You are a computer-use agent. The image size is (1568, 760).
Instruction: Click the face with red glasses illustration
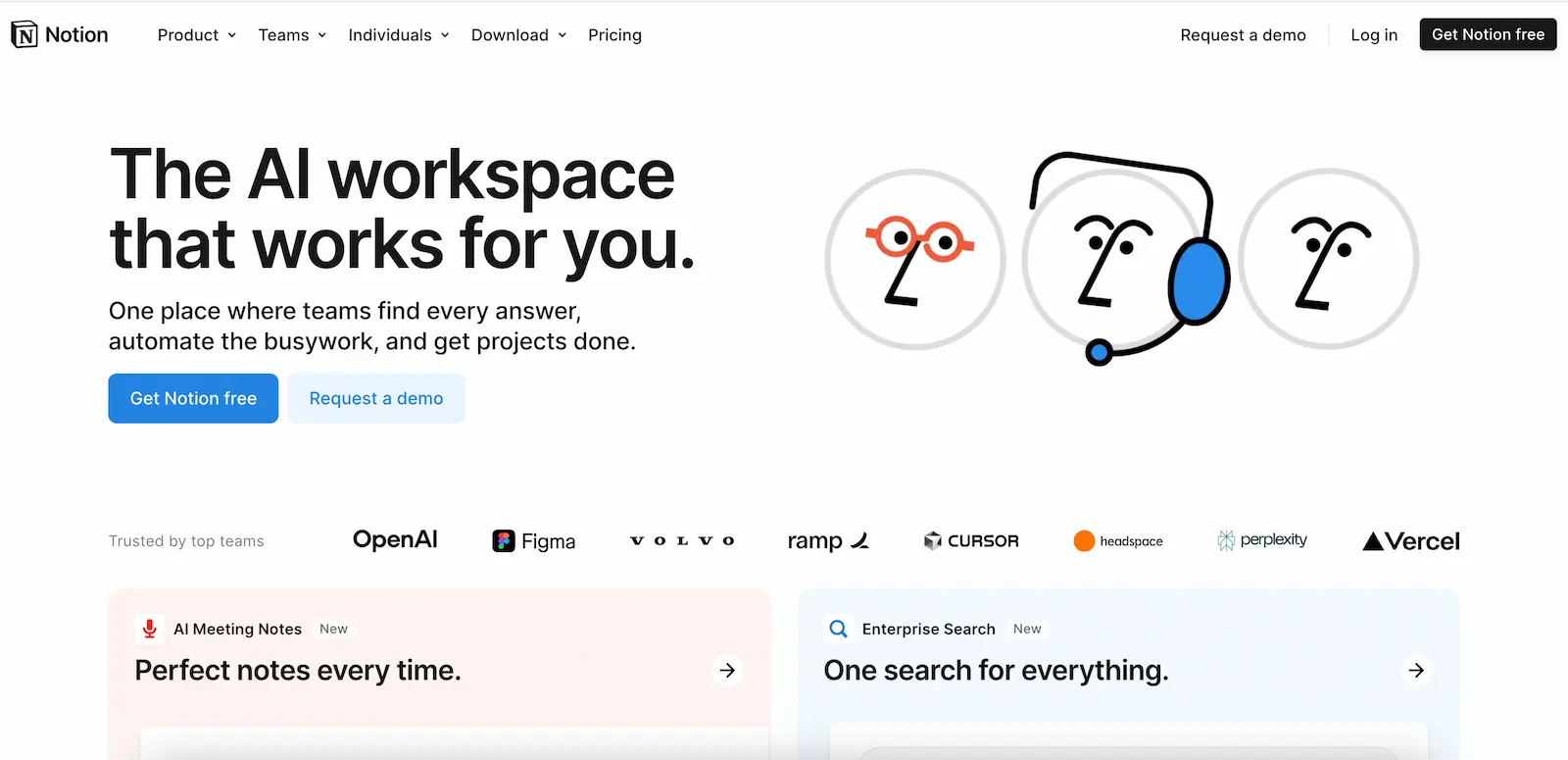tap(915, 260)
